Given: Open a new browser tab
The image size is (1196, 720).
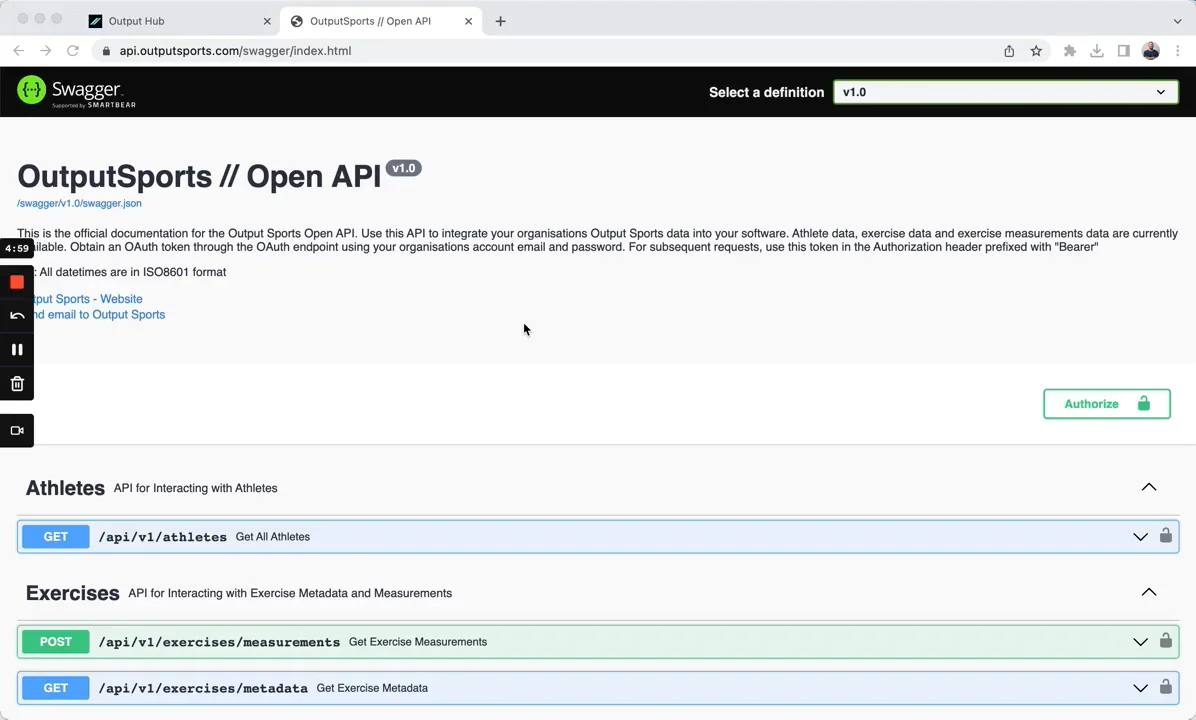Looking at the screenshot, I should [x=500, y=21].
